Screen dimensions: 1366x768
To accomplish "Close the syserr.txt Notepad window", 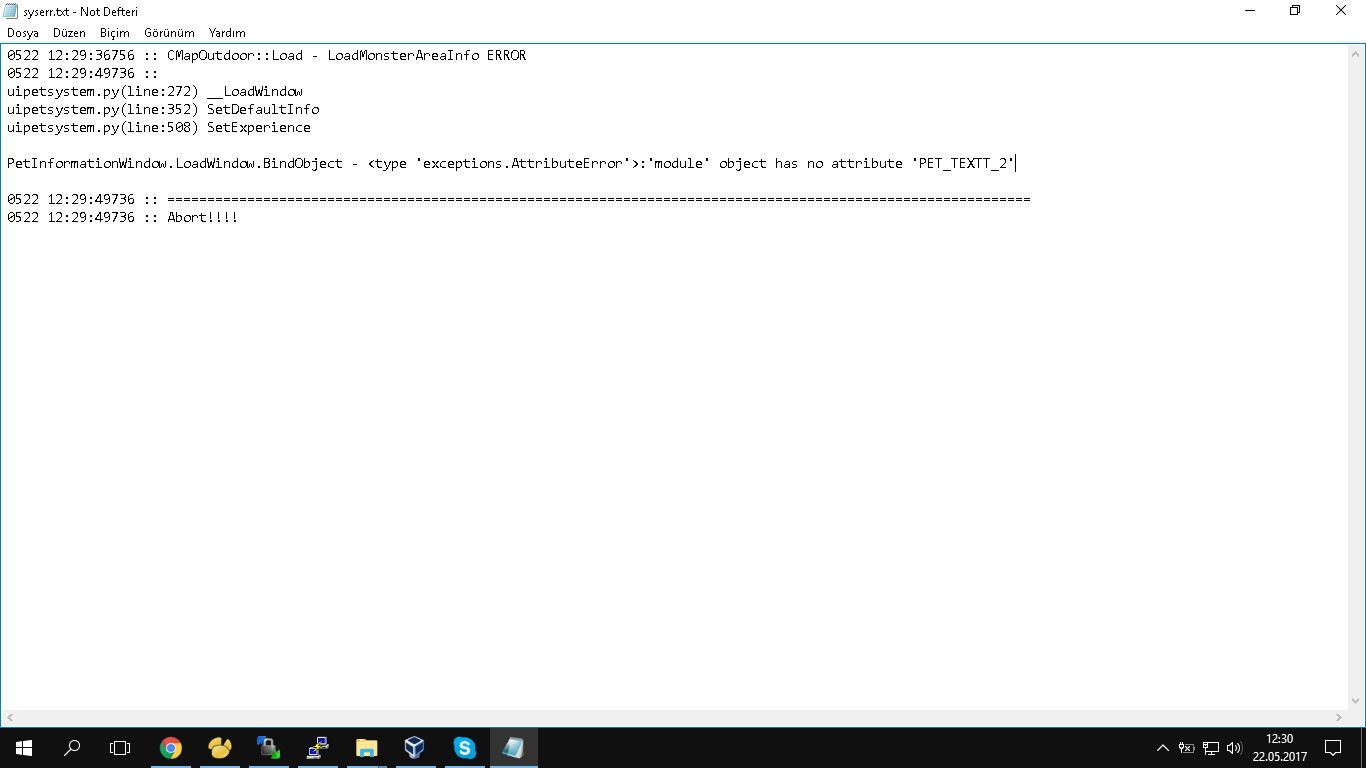I will pyautogui.click(x=1341, y=11).
